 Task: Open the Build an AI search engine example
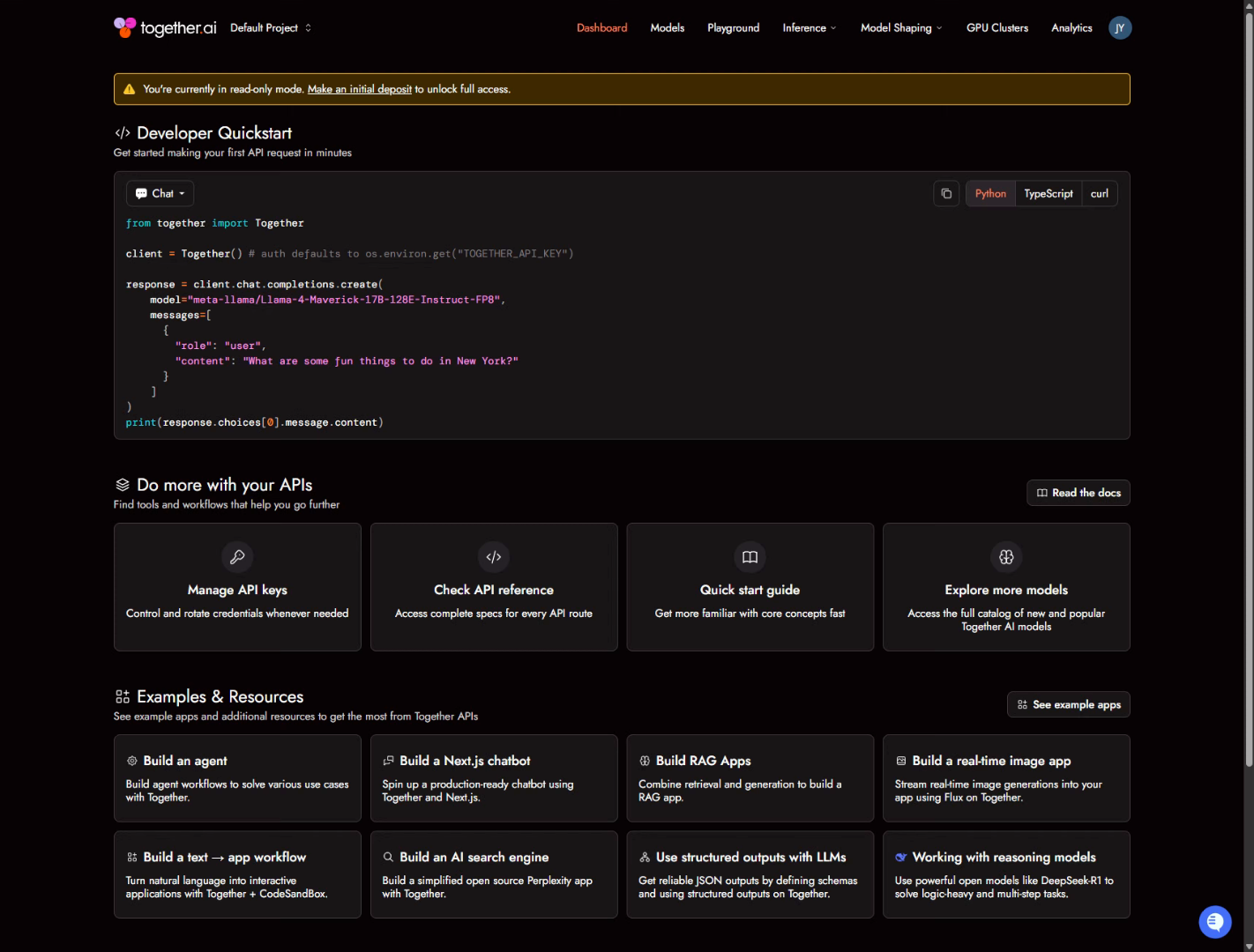pos(494,874)
